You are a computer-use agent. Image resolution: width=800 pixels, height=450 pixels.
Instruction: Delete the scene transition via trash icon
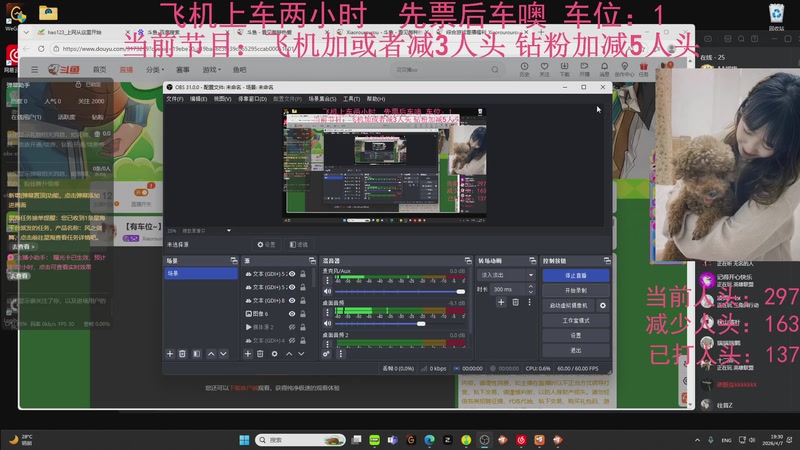(515, 302)
